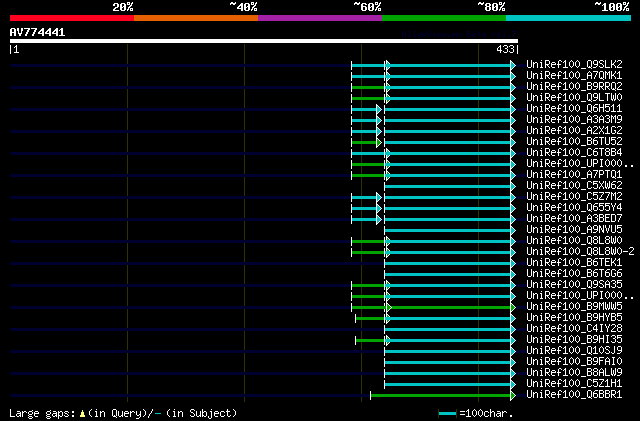Select the UniRef100_A3A3M9 hit label
The image size is (640, 421).
coord(574,120)
